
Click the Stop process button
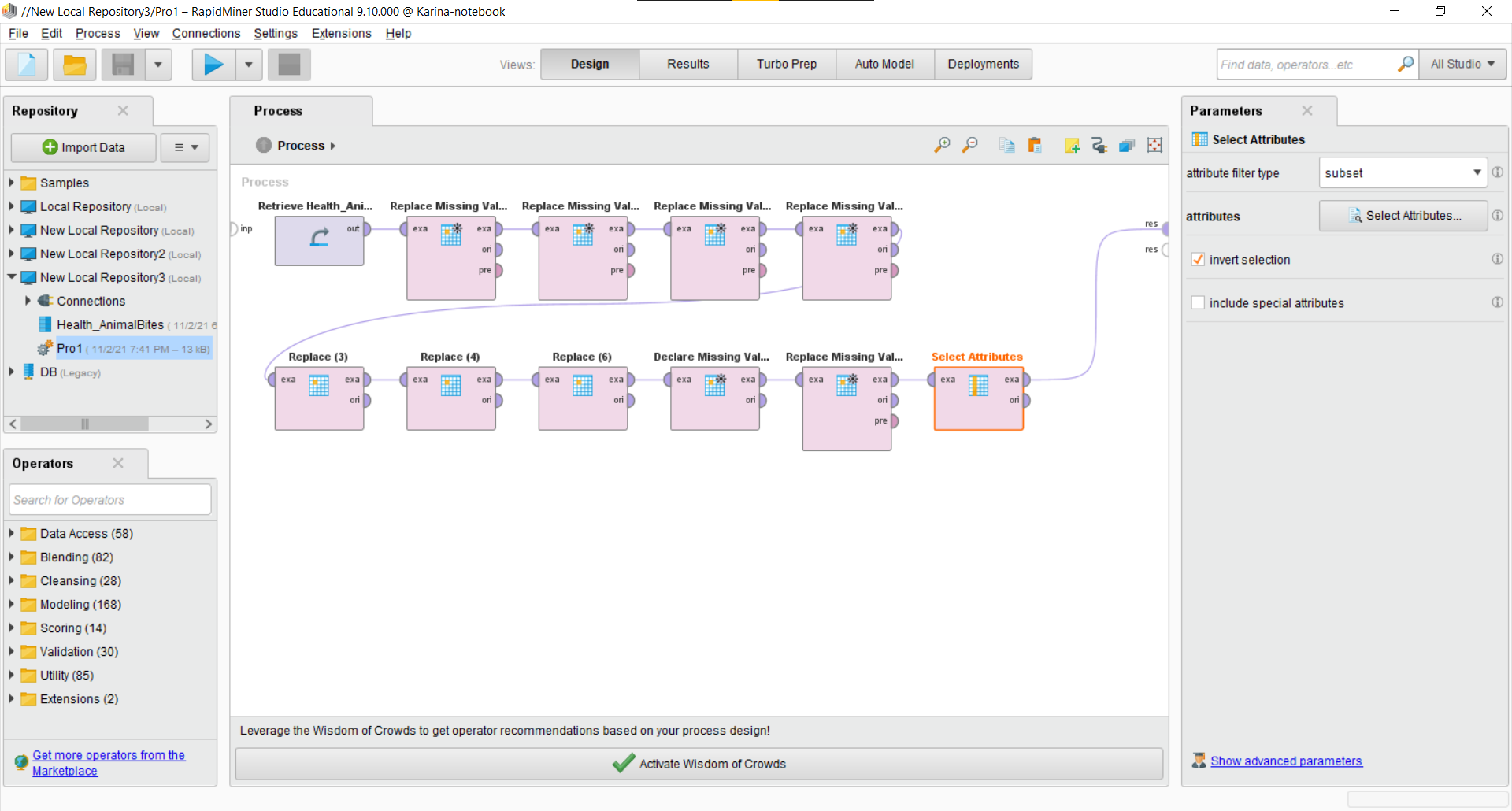coord(289,65)
